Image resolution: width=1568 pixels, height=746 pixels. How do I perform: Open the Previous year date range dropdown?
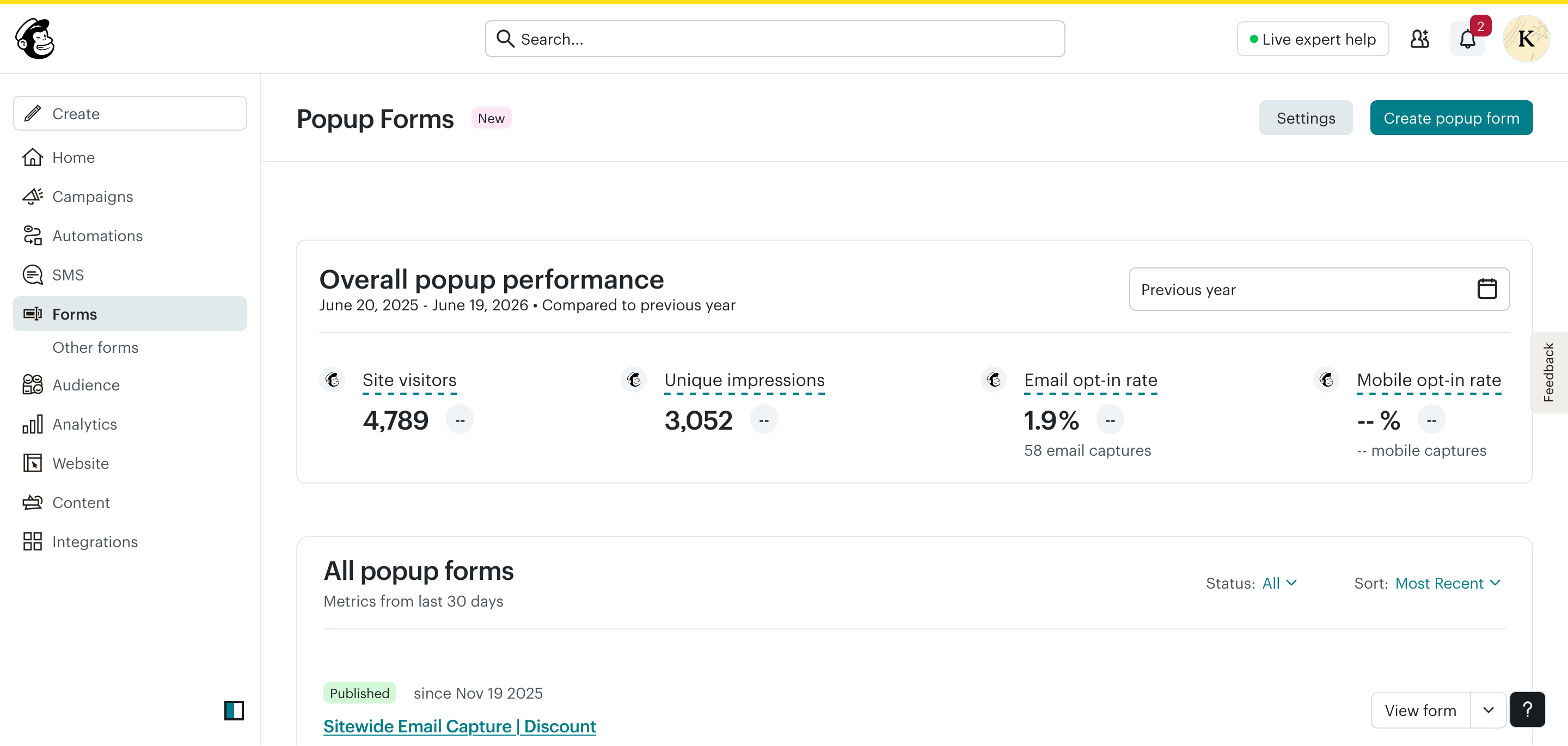[x=1319, y=289]
